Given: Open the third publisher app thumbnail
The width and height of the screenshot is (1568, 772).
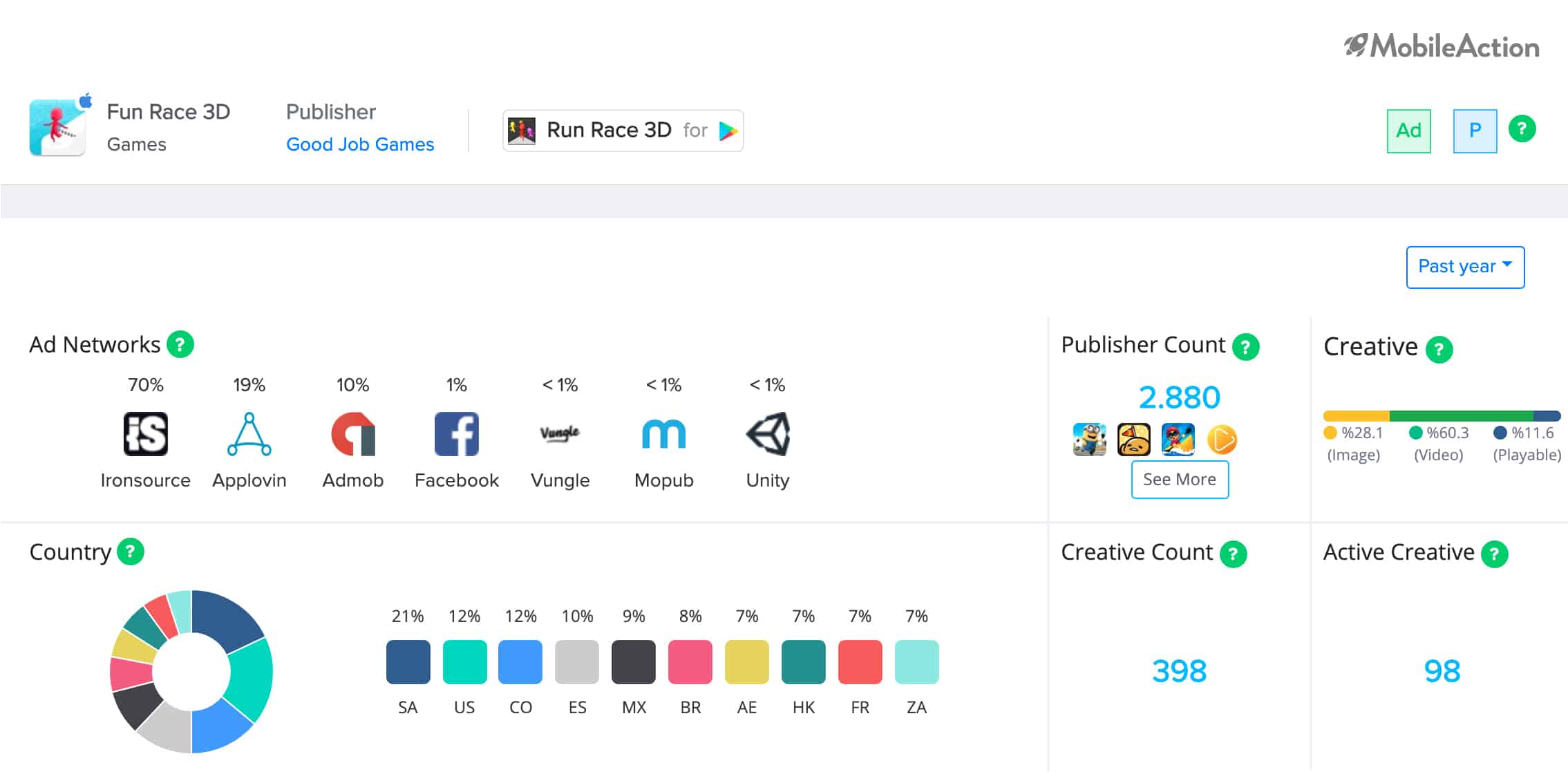Looking at the screenshot, I should [x=1178, y=440].
